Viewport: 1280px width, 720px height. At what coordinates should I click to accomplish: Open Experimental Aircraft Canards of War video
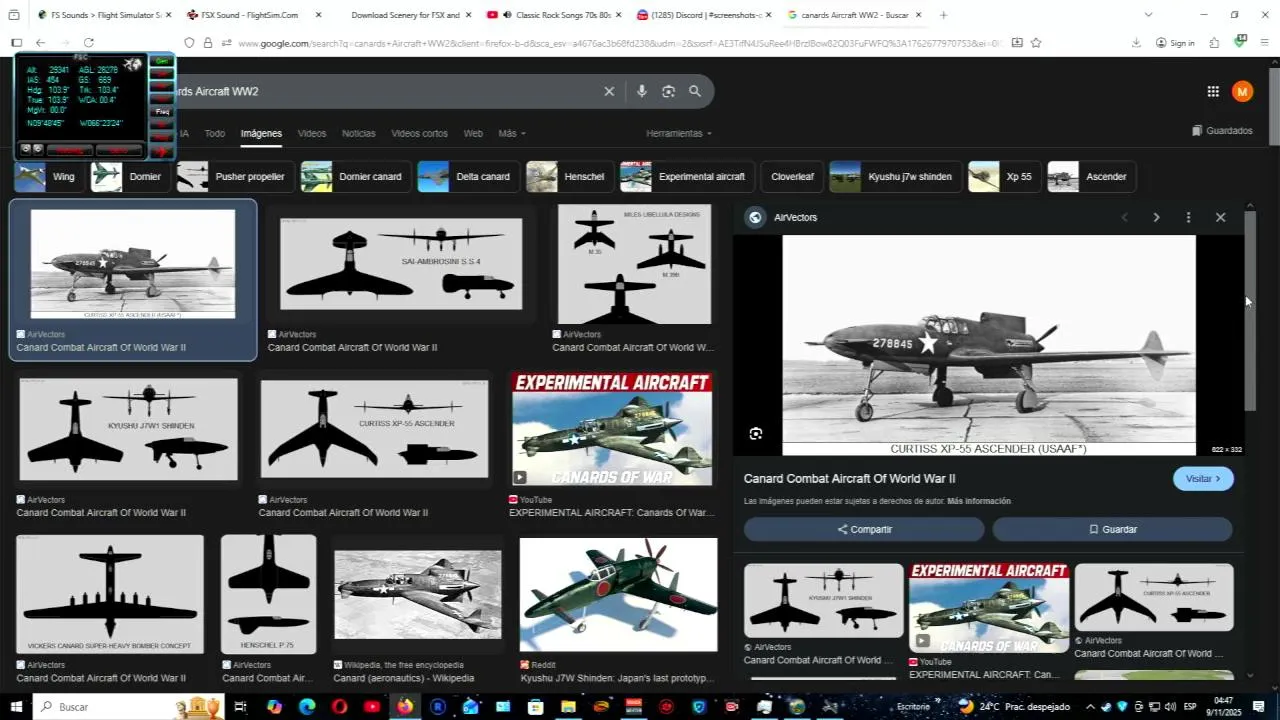(612, 429)
